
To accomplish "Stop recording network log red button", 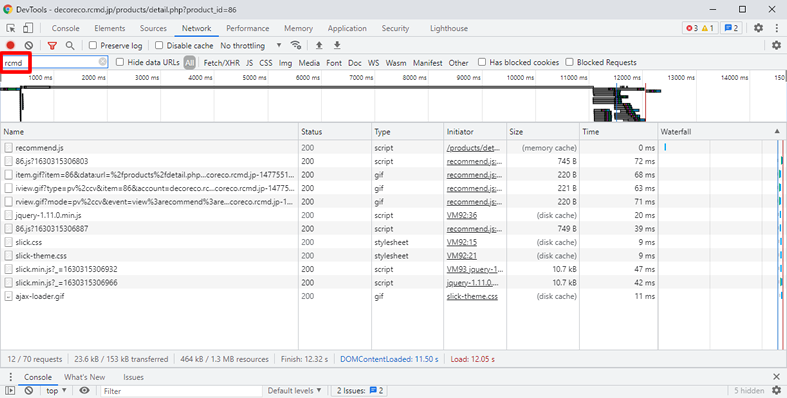I will point(11,45).
